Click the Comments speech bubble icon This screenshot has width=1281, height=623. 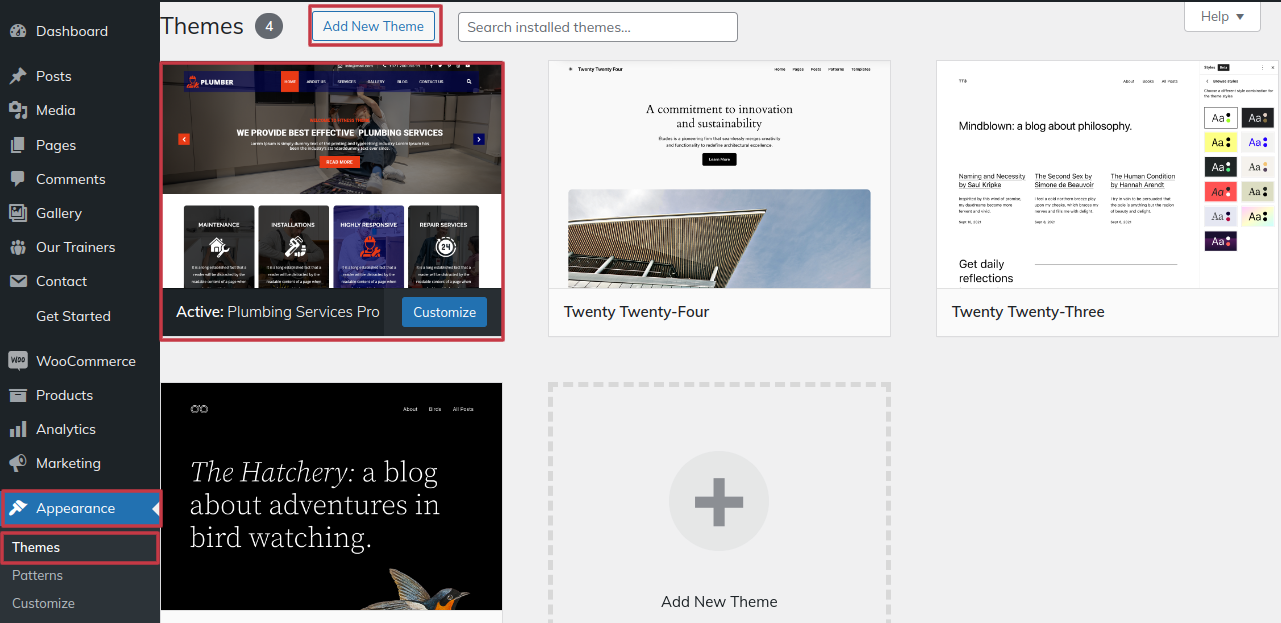pos(17,179)
